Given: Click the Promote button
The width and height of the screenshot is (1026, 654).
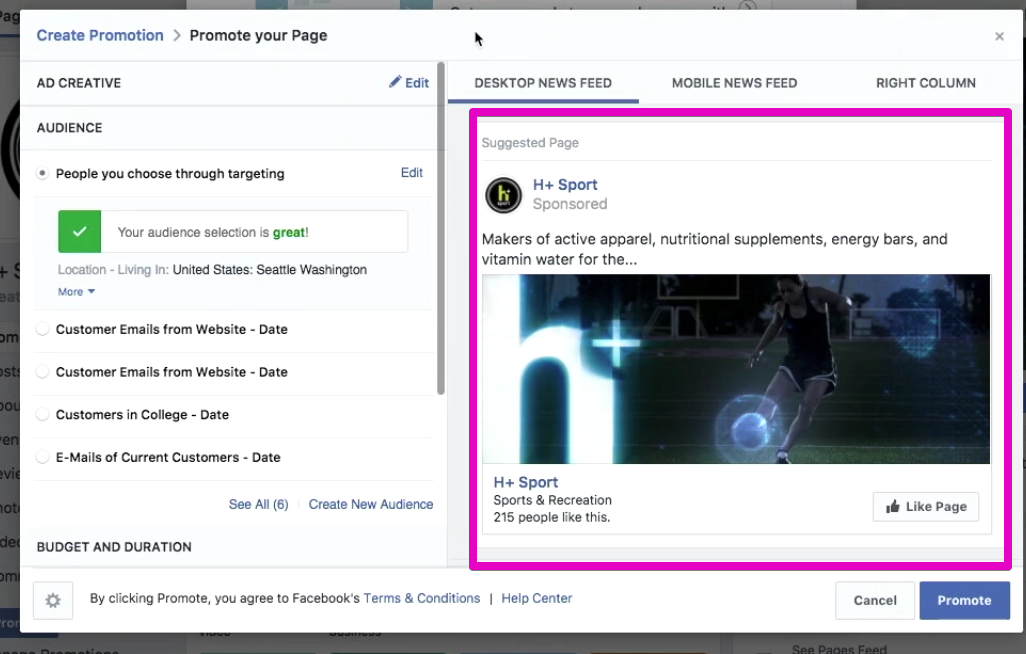Looking at the screenshot, I should click(x=964, y=600).
